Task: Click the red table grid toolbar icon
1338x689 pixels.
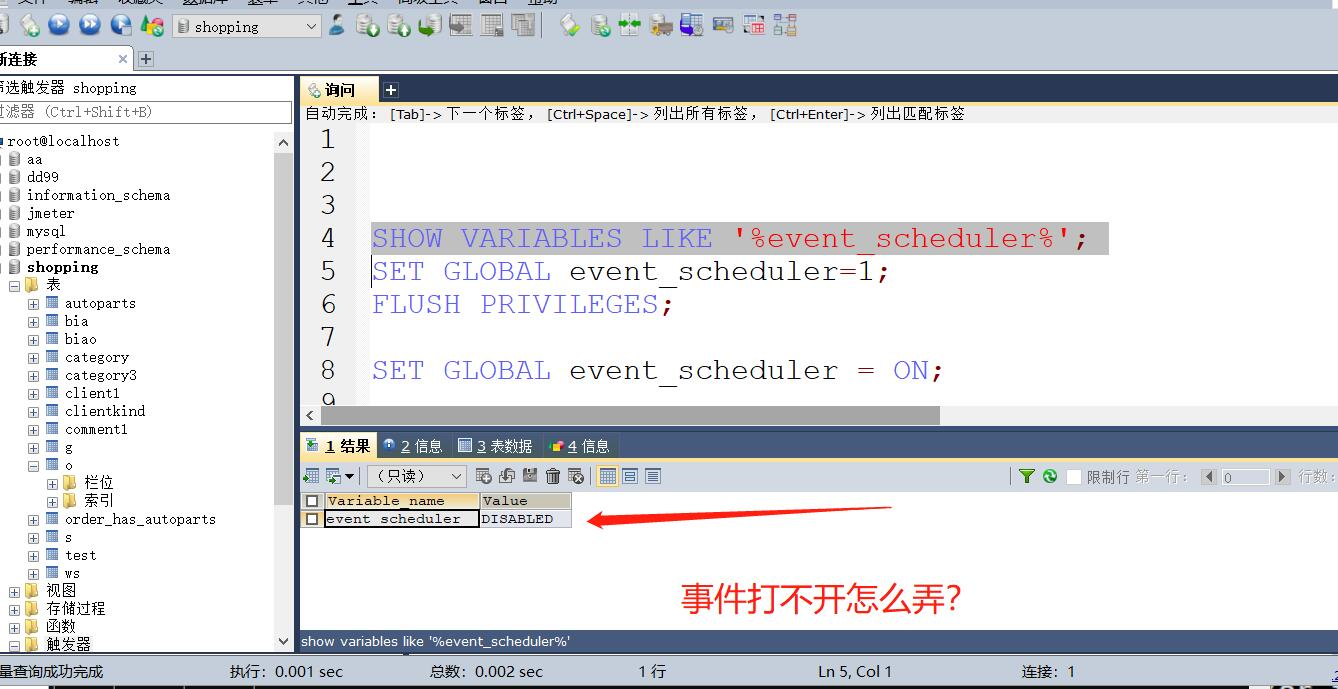Action: click(x=755, y=26)
